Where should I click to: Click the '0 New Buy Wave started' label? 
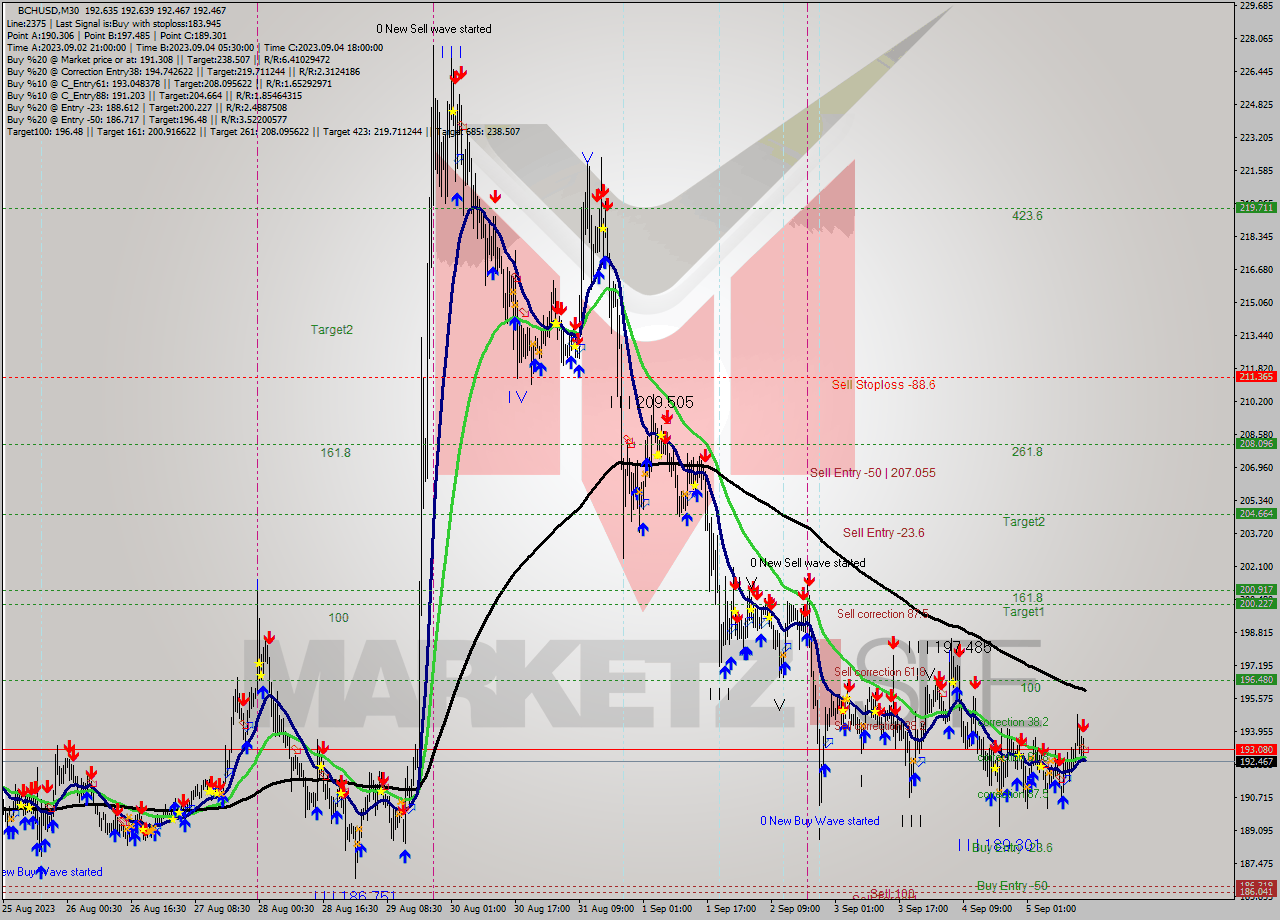tap(820, 821)
